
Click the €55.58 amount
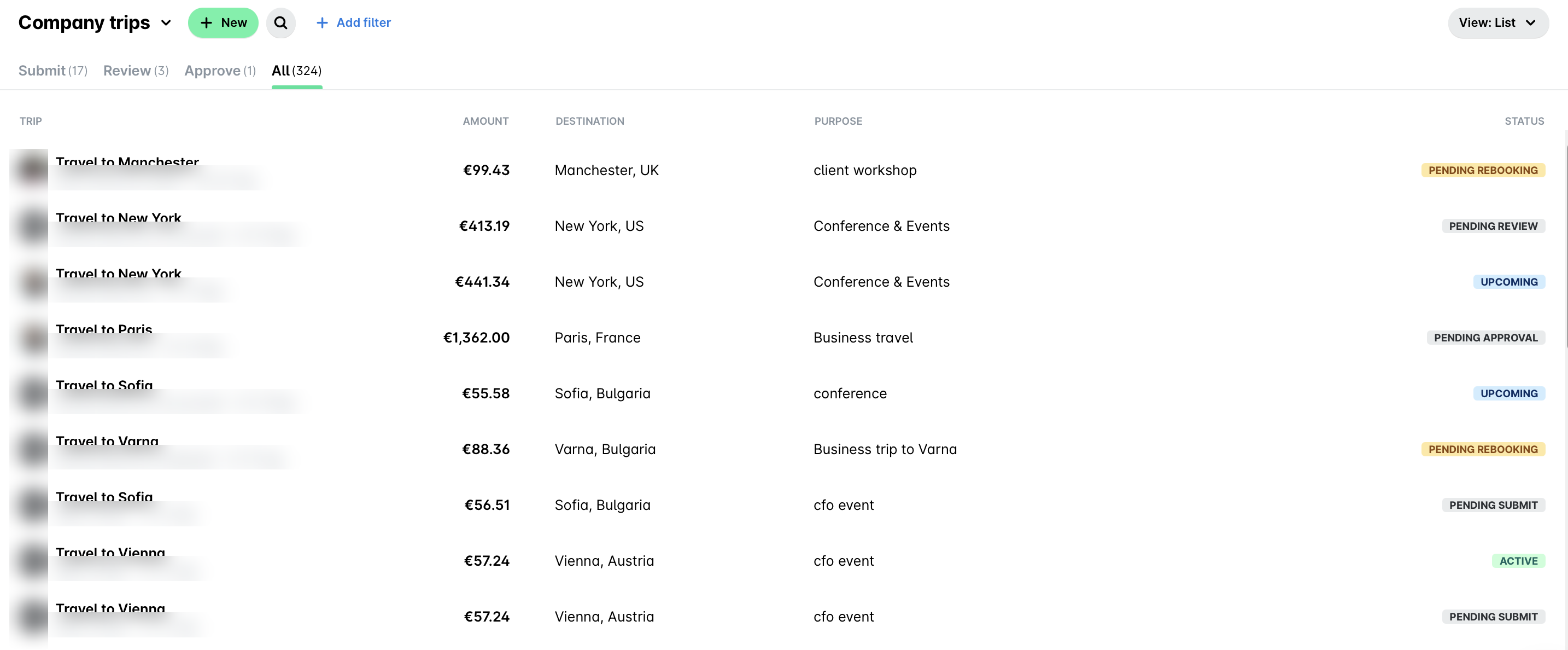point(485,393)
